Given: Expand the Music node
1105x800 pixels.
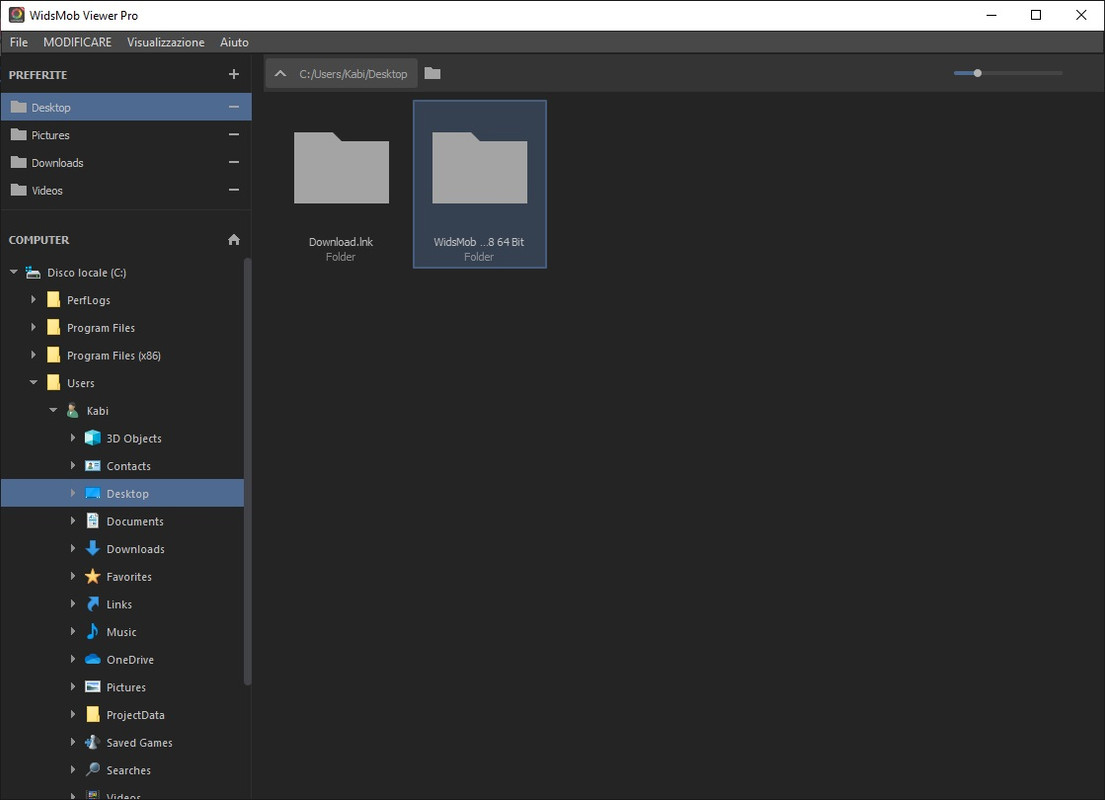Looking at the screenshot, I should (x=73, y=632).
